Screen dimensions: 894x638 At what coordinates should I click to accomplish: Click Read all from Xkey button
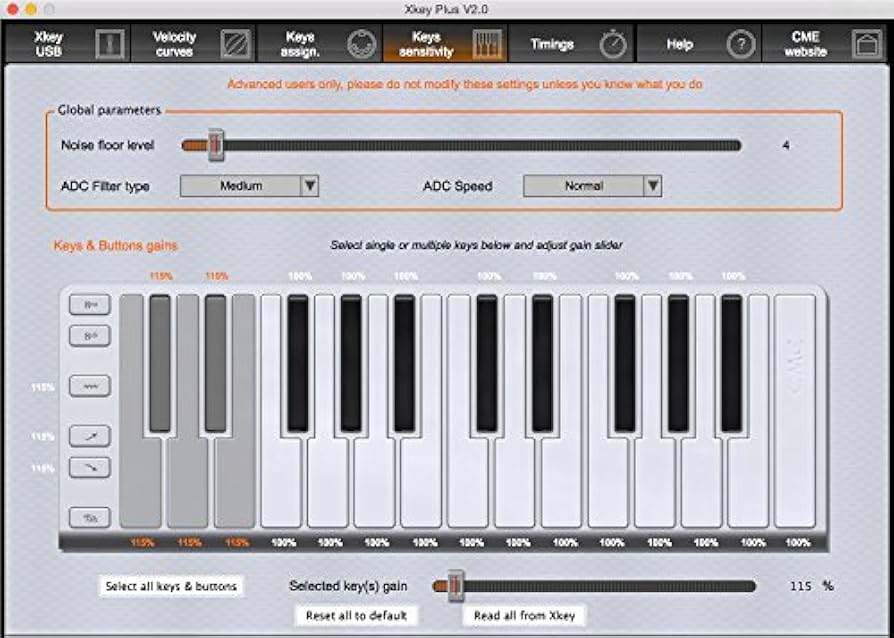(x=524, y=616)
